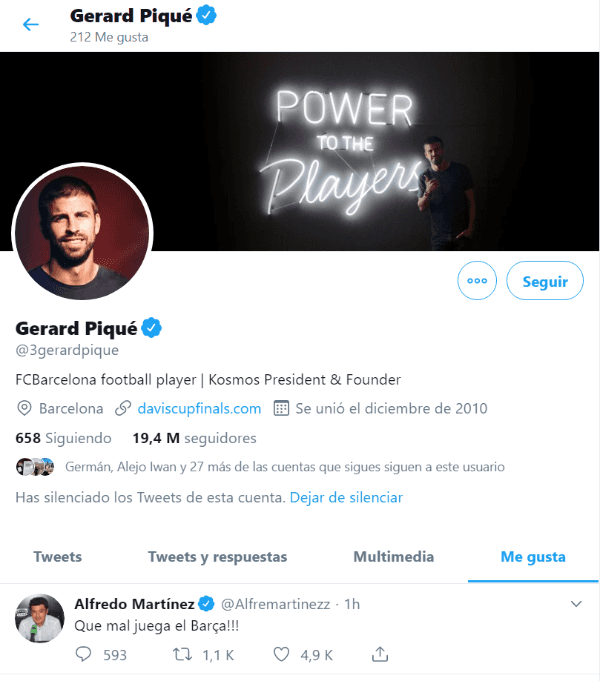Click Alfredo Martínez's avatar thumbnail
Screen dimensions: 600x681
click(x=40, y=619)
